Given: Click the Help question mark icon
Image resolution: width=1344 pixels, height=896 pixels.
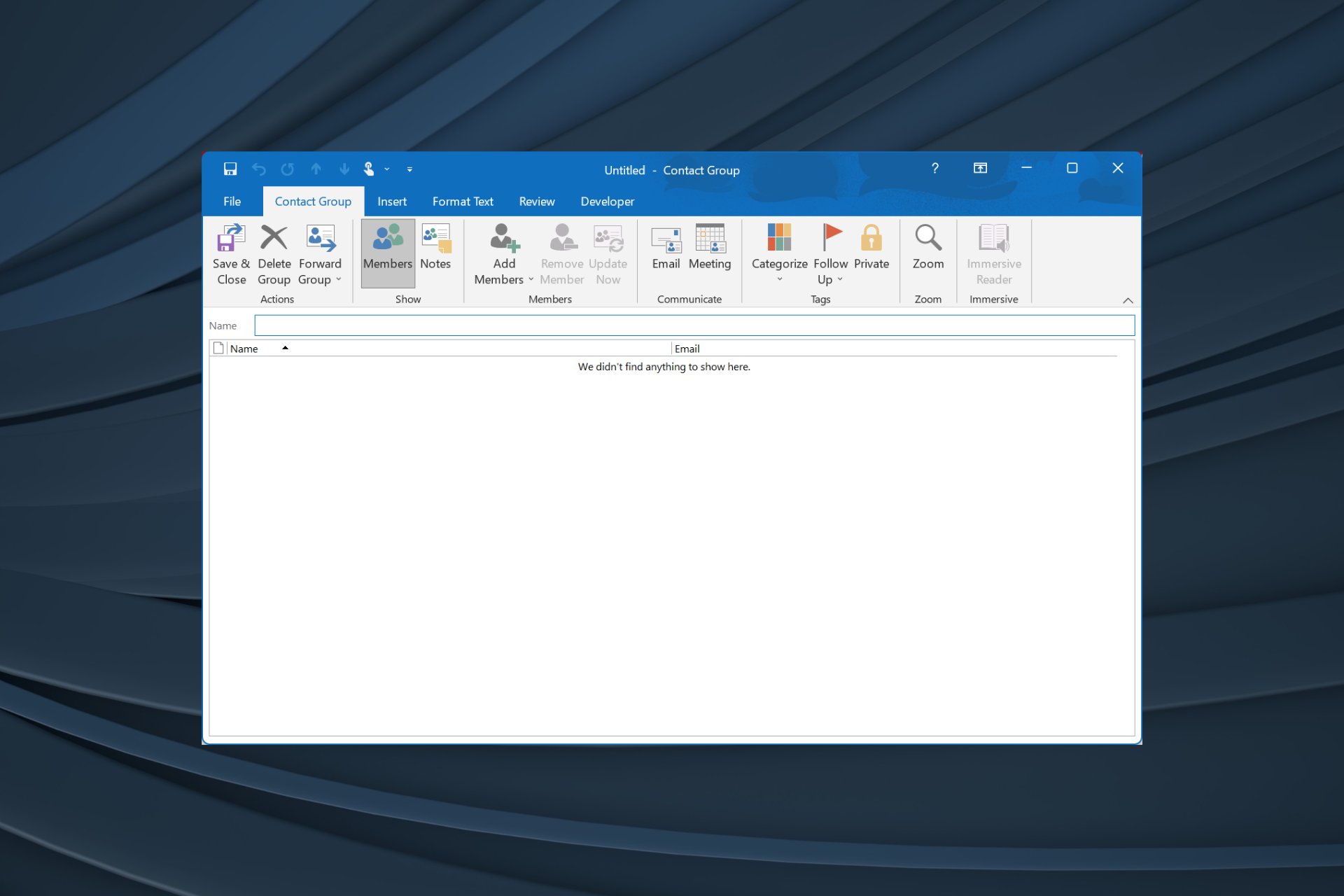Looking at the screenshot, I should [x=935, y=169].
